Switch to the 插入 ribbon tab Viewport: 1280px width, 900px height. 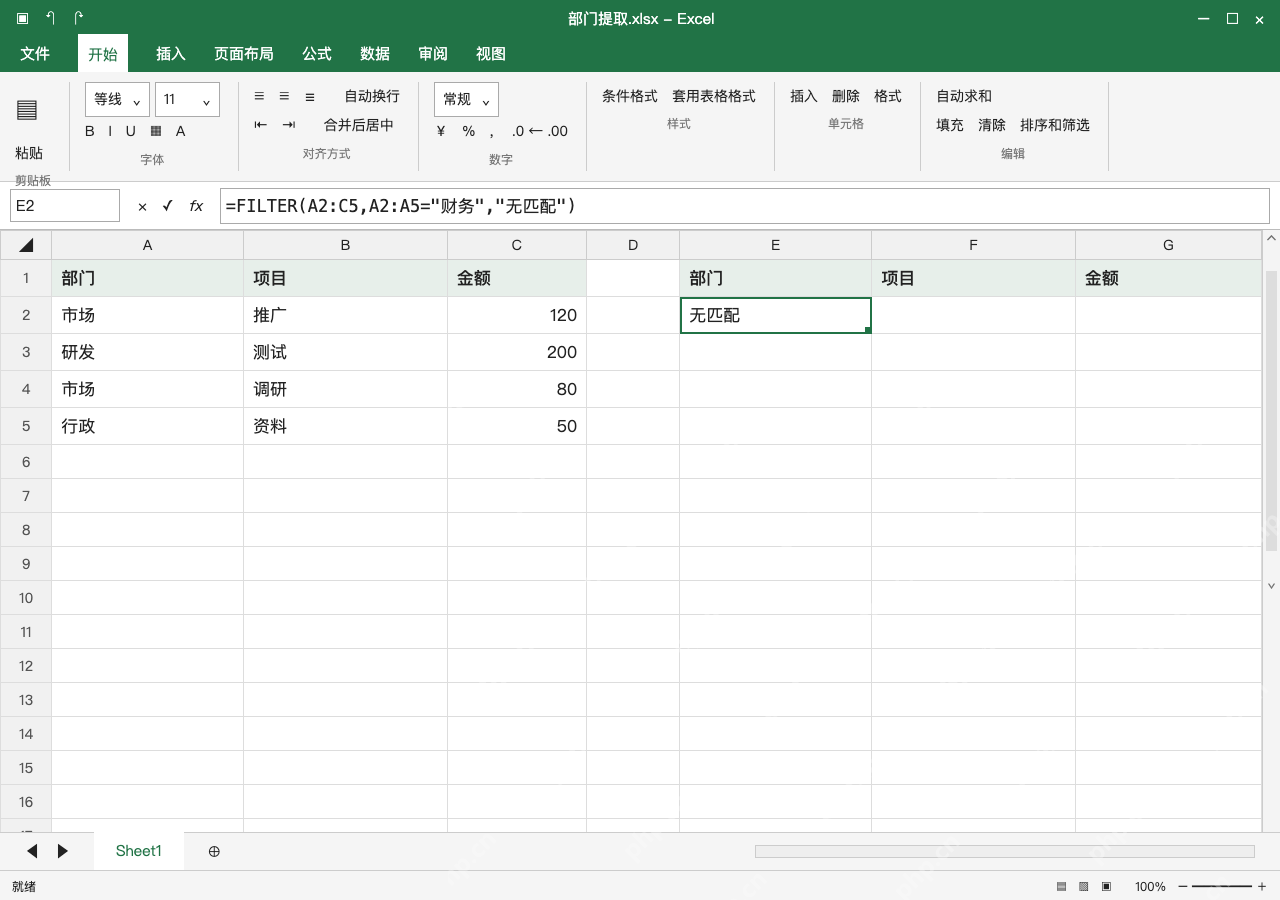[171, 54]
